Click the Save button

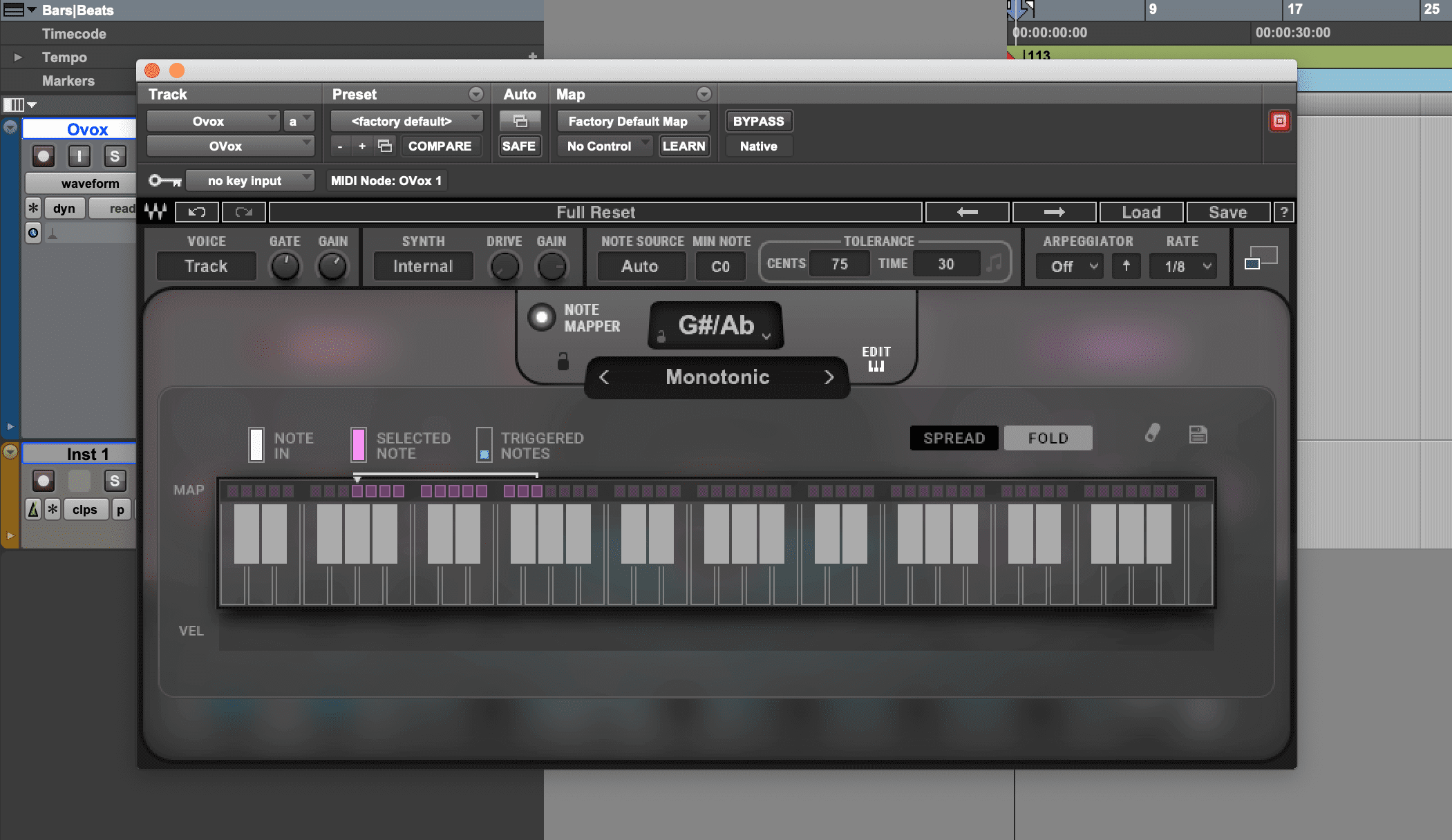[1227, 212]
